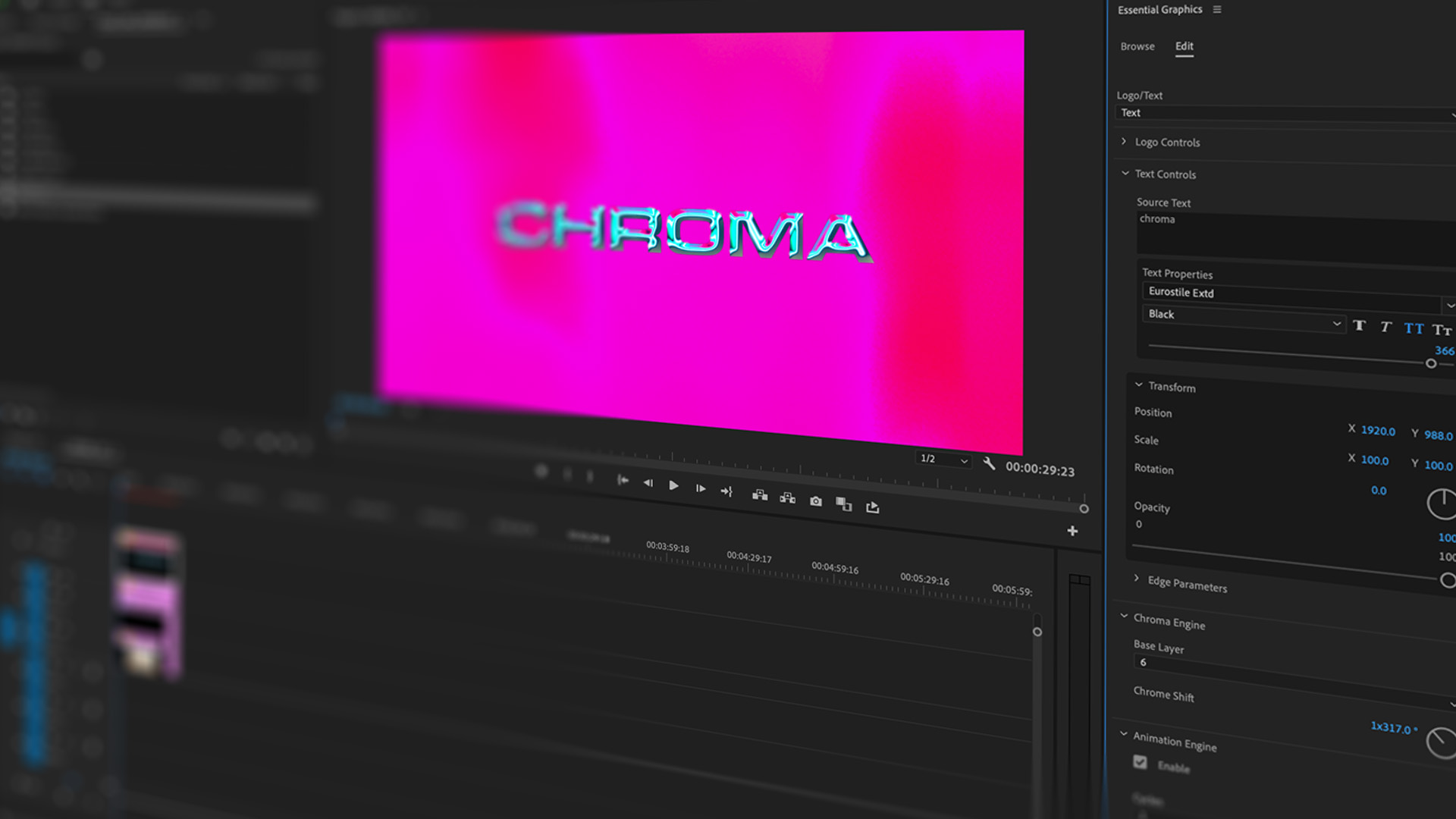The width and height of the screenshot is (1456, 819).
Task: Expand the Edge Parameters section
Action: pos(1137,579)
